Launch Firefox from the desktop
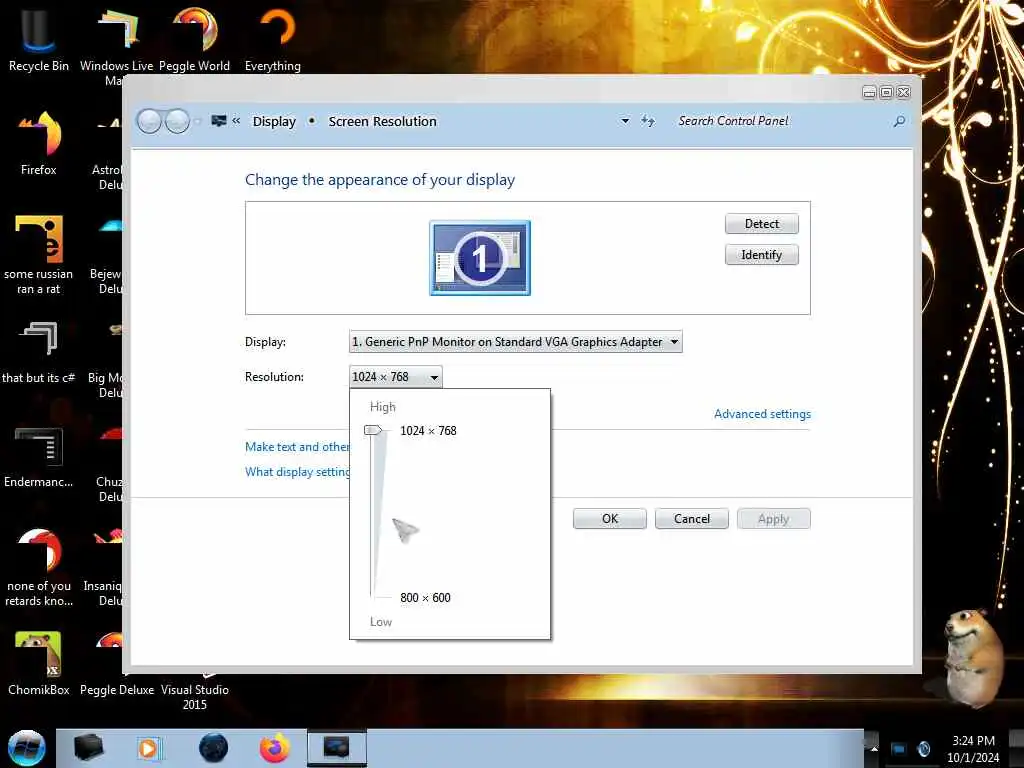This screenshot has width=1024, height=768. click(39, 144)
